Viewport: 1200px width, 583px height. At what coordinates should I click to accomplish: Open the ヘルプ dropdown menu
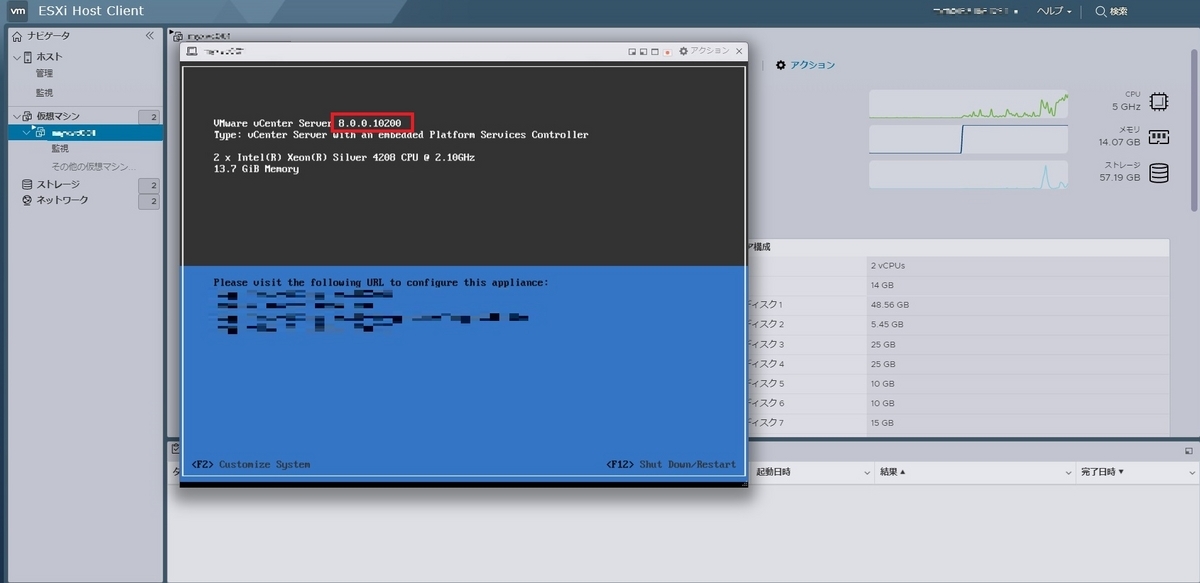[x=1054, y=11]
